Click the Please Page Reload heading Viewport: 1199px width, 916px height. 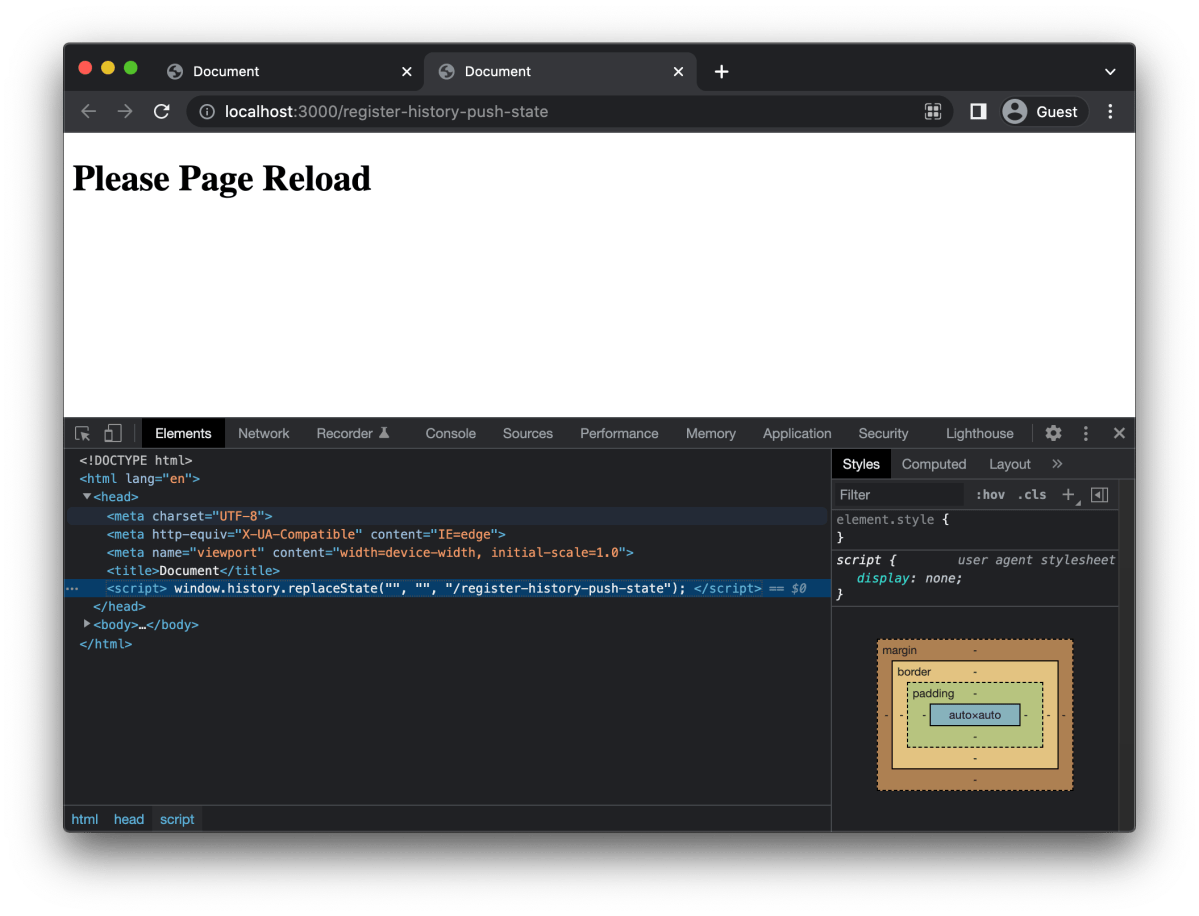222,179
